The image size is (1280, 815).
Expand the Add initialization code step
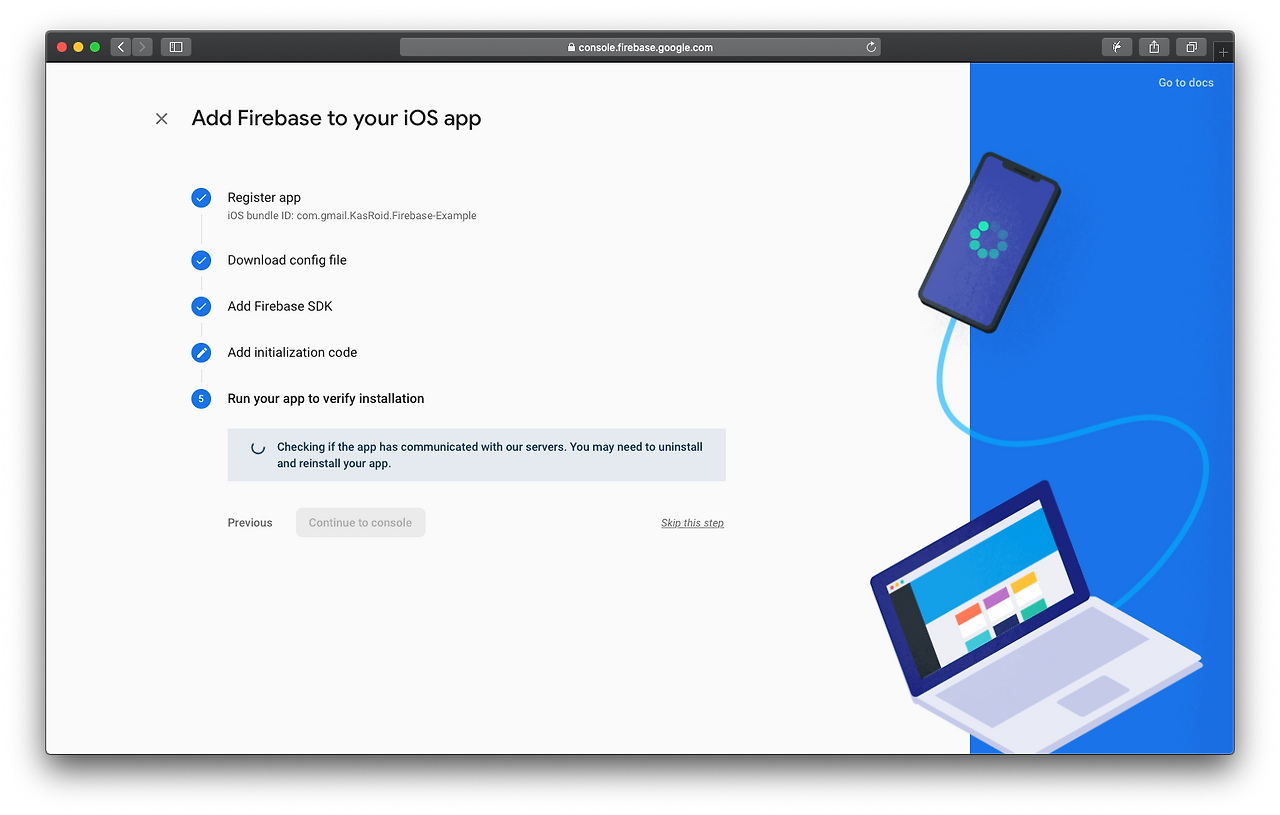pyautogui.click(x=292, y=352)
